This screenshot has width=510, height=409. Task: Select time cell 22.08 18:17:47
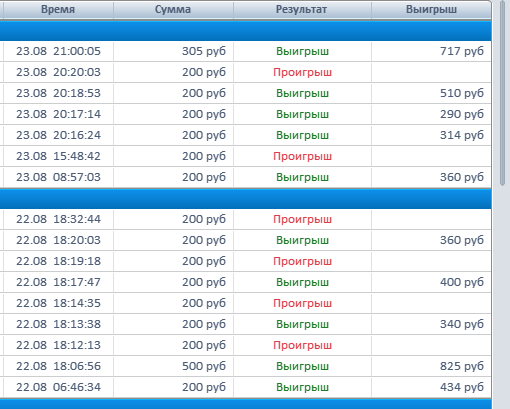click(x=58, y=282)
